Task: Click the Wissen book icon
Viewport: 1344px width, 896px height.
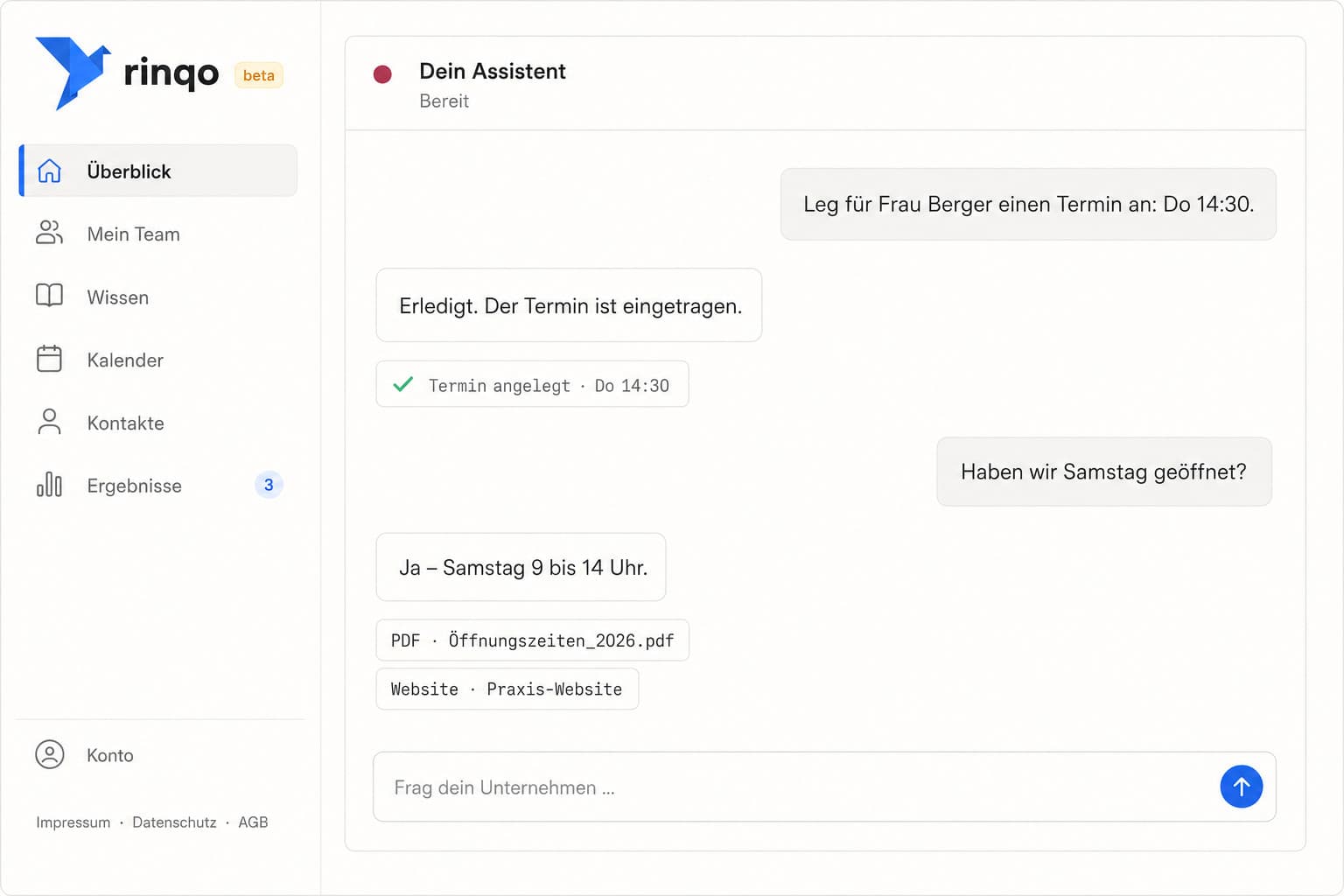Action: (50, 296)
